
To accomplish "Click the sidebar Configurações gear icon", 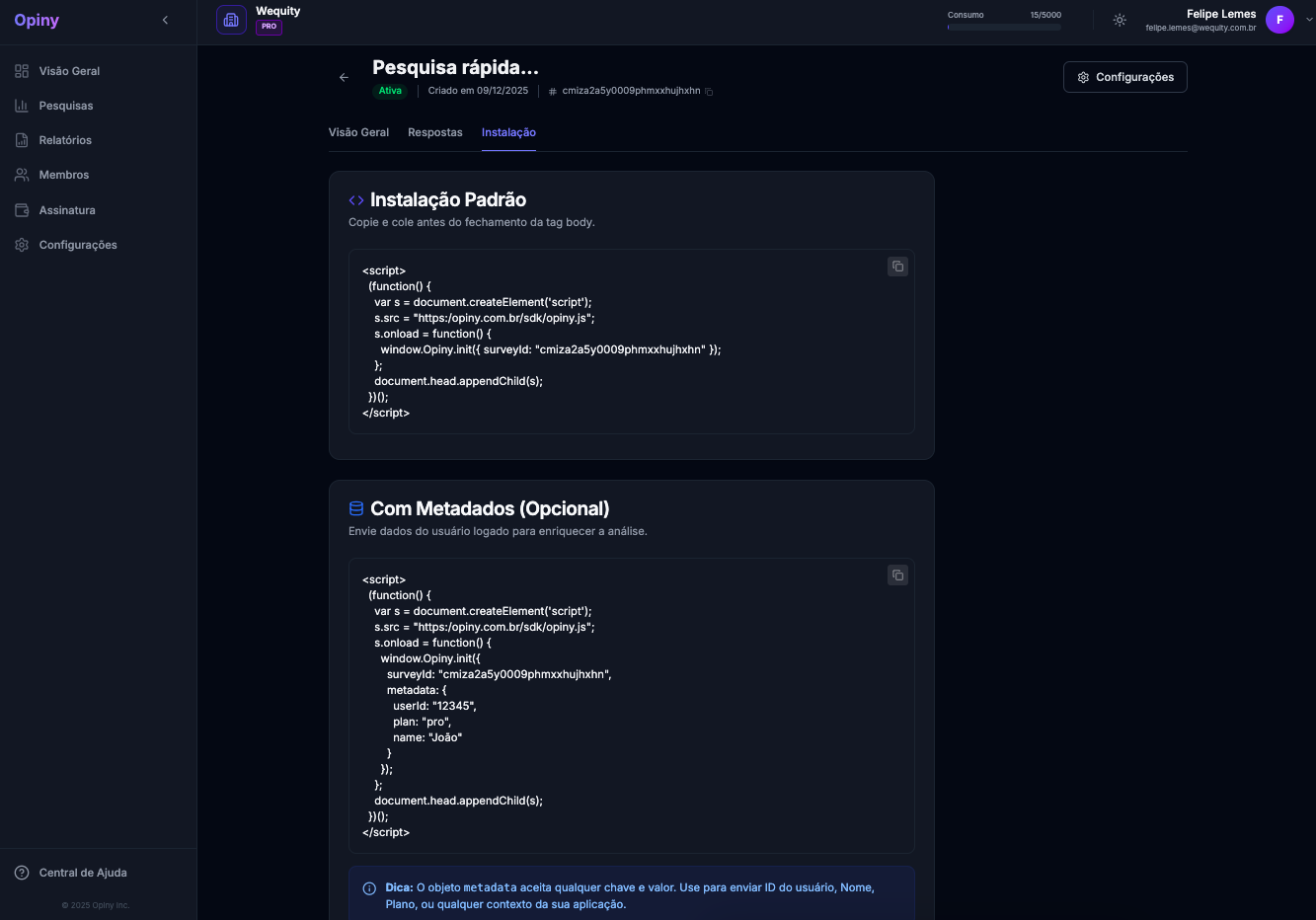I will (x=22, y=245).
